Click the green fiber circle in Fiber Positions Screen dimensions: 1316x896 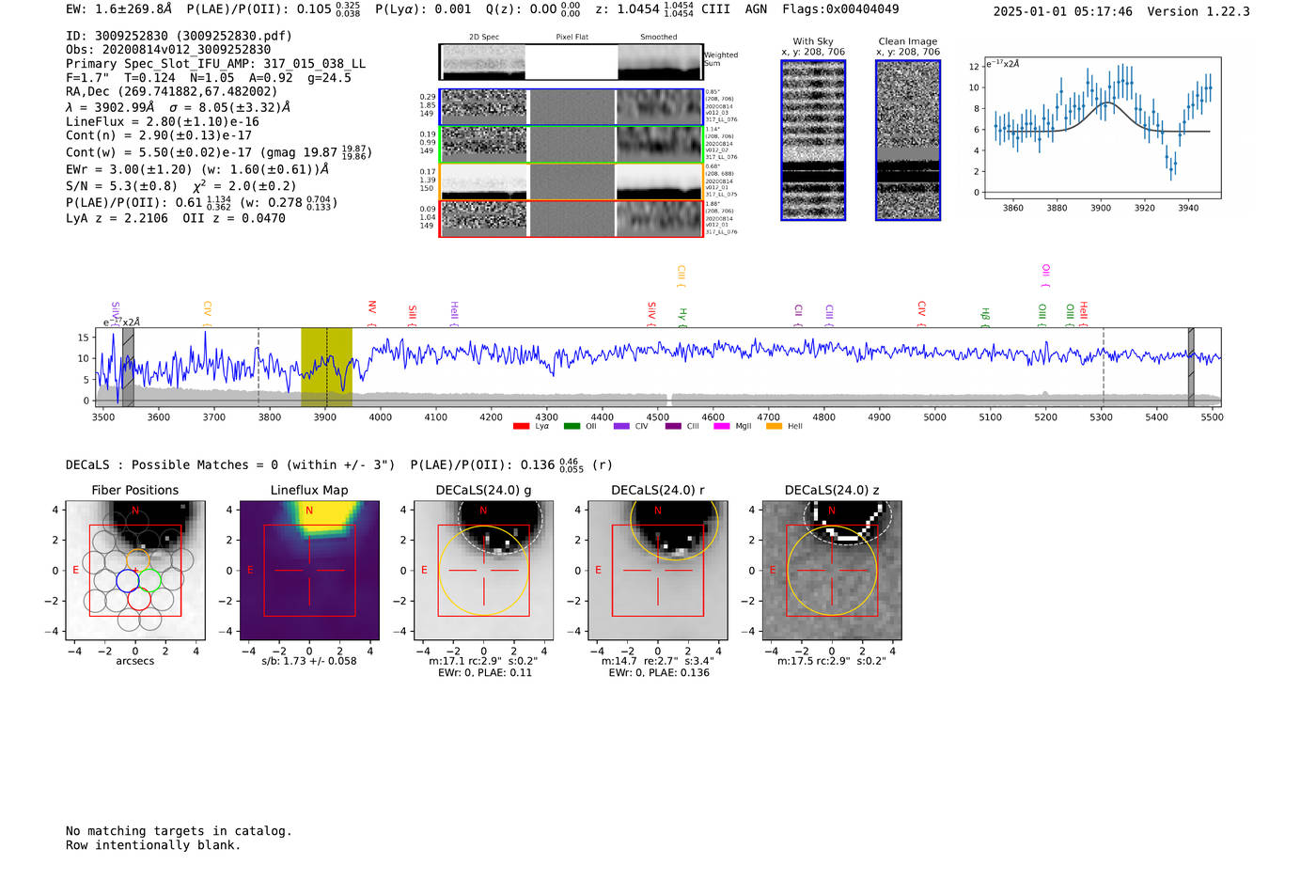[x=150, y=580]
